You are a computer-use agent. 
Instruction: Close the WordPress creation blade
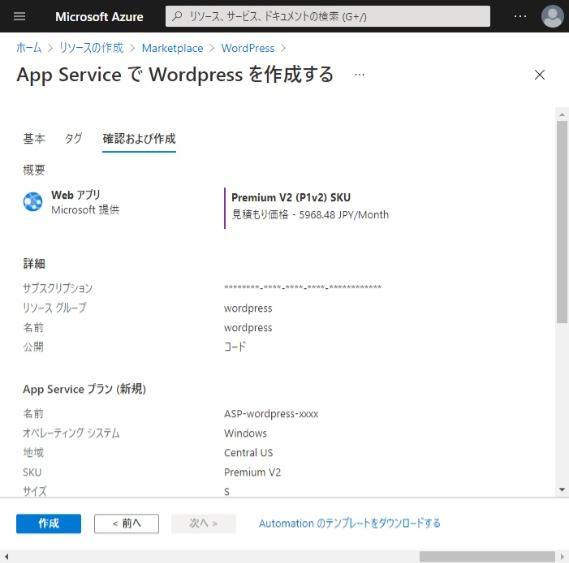click(540, 75)
